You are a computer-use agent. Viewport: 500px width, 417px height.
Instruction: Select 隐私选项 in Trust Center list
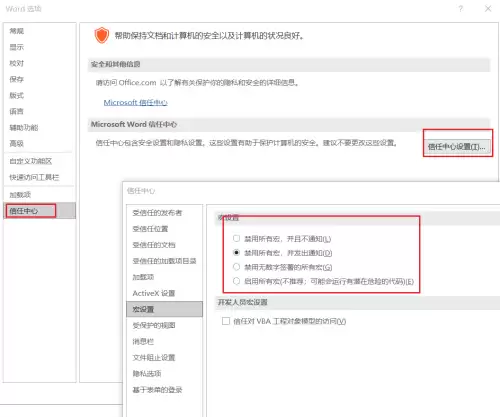pyautogui.click(x=147, y=373)
